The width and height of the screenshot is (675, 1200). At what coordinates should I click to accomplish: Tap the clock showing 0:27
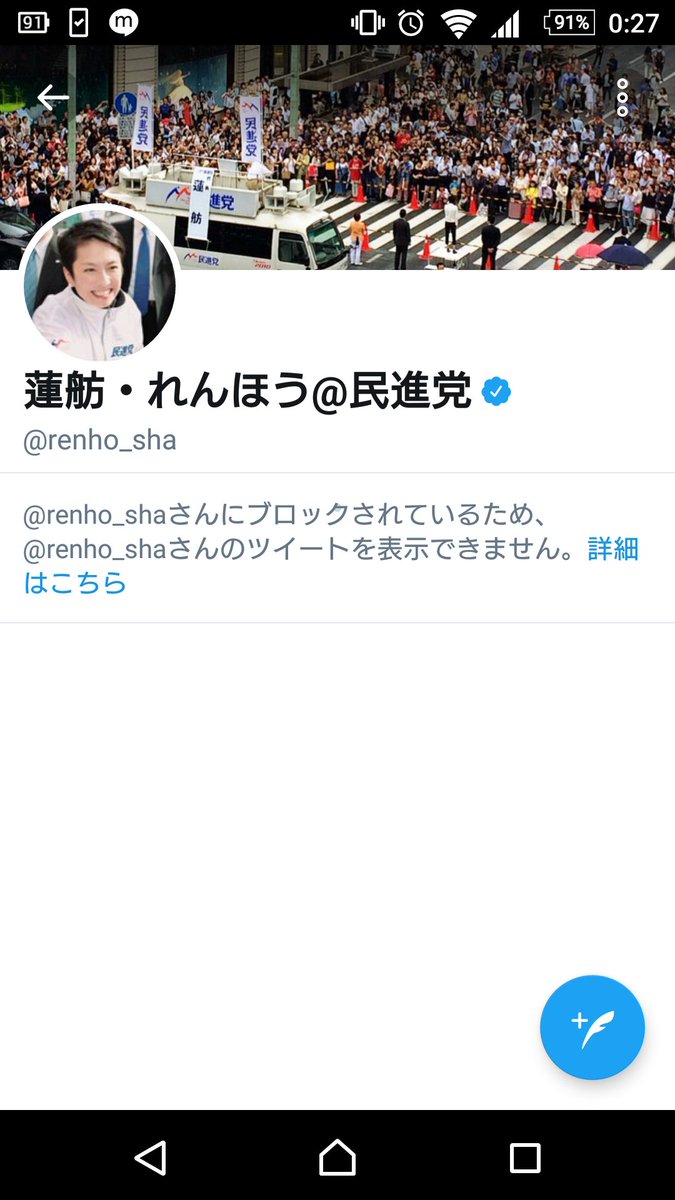[x=634, y=22]
